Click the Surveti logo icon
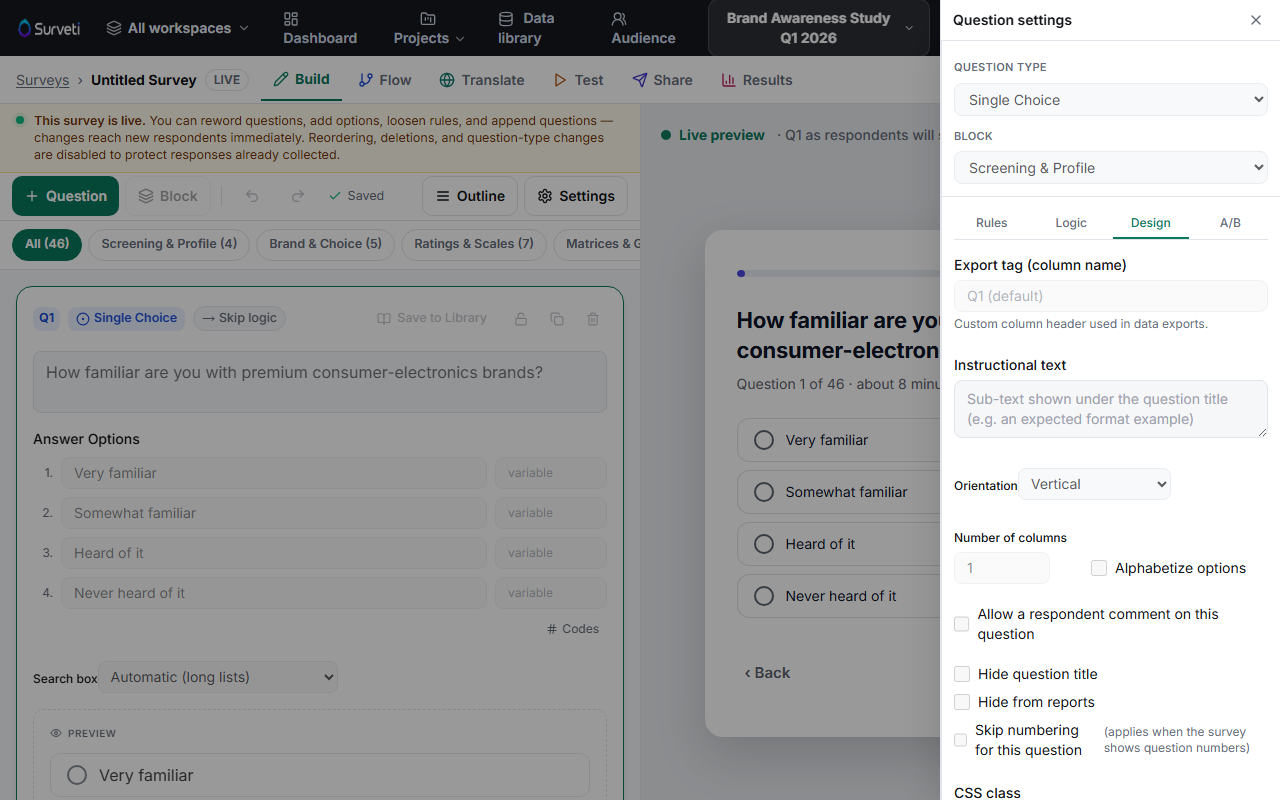 click(x=25, y=28)
